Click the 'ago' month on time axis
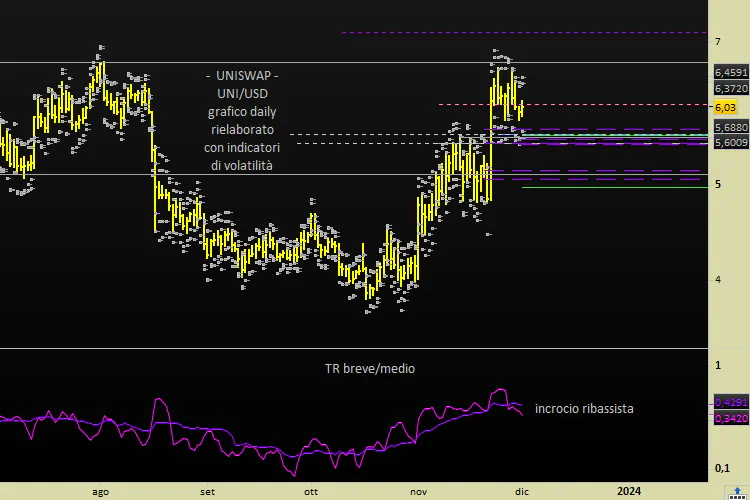Screen dimensions: 750x500 100,491
